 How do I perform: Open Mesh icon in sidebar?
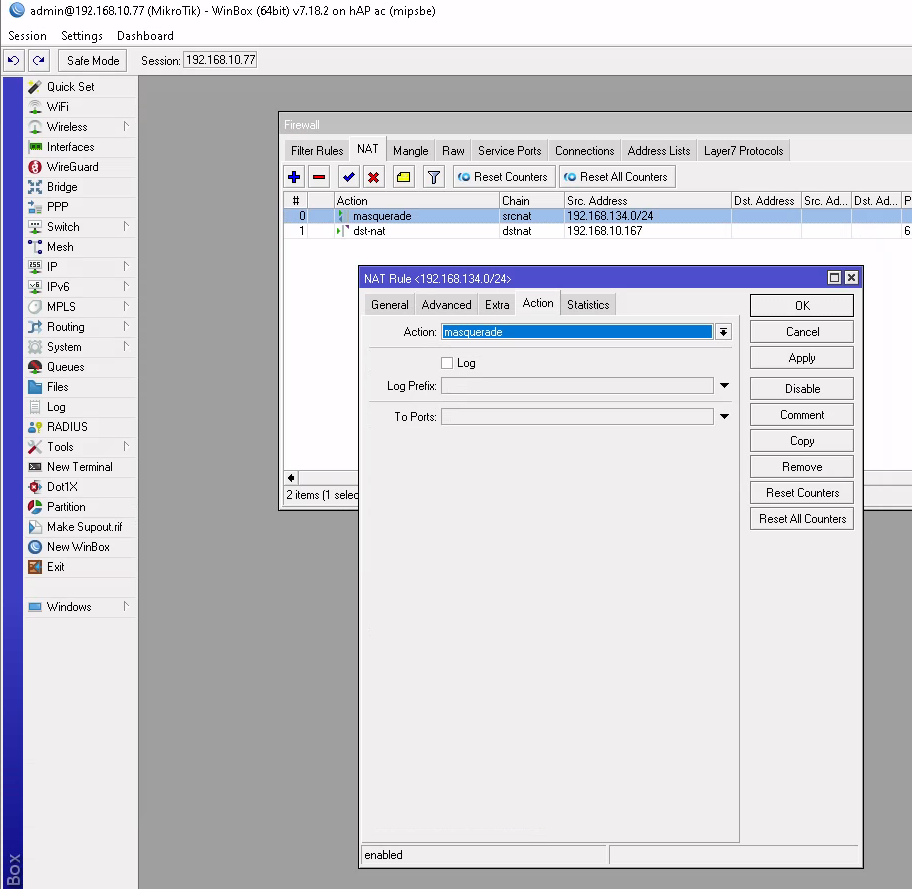click(35, 247)
